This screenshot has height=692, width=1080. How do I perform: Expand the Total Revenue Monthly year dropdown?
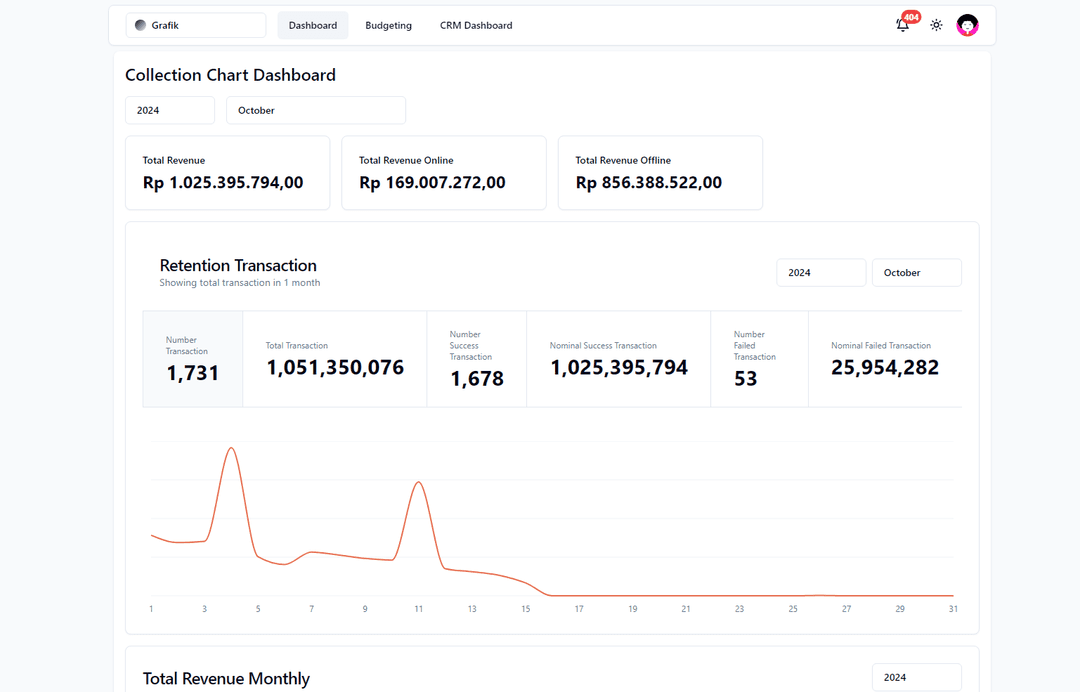(917, 677)
